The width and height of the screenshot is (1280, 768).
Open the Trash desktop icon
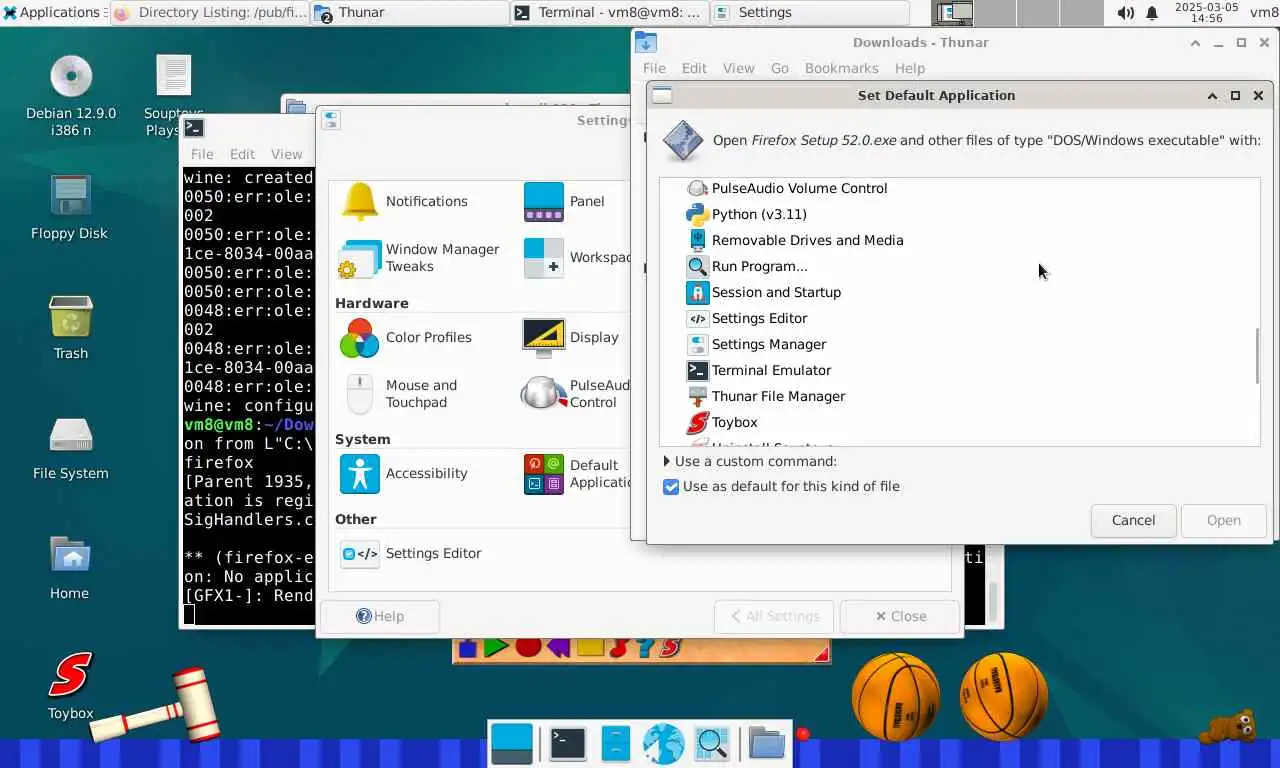(71, 317)
